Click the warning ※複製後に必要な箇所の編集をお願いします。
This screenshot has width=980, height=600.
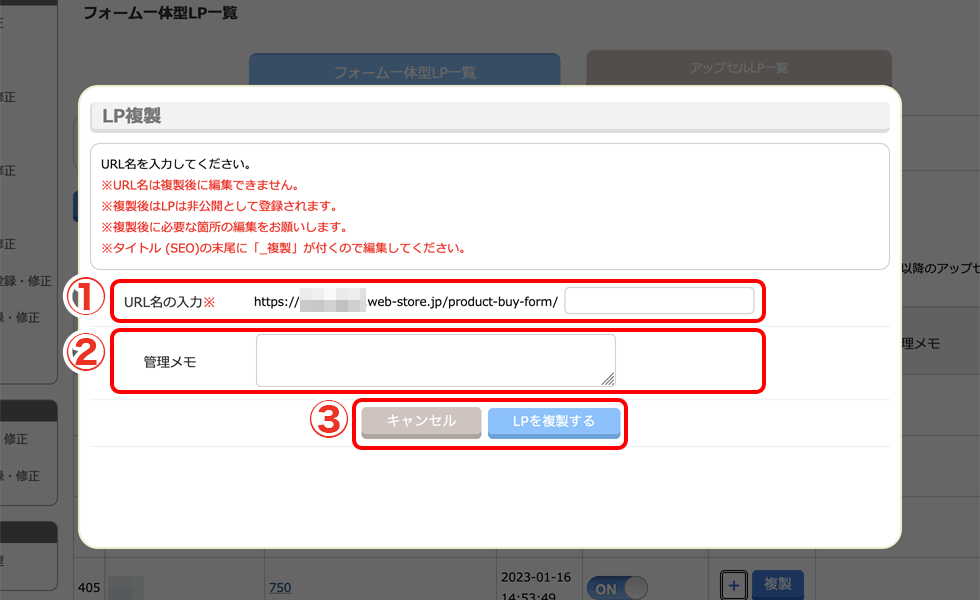(x=224, y=227)
